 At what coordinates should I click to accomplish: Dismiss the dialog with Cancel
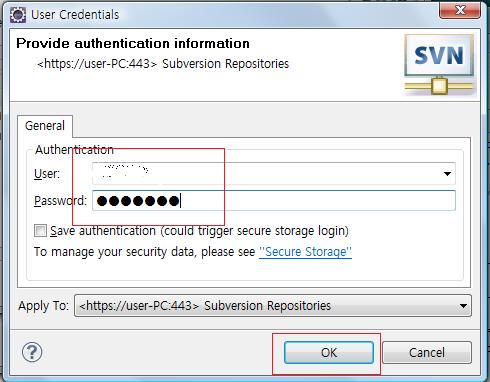click(x=427, y=352)
